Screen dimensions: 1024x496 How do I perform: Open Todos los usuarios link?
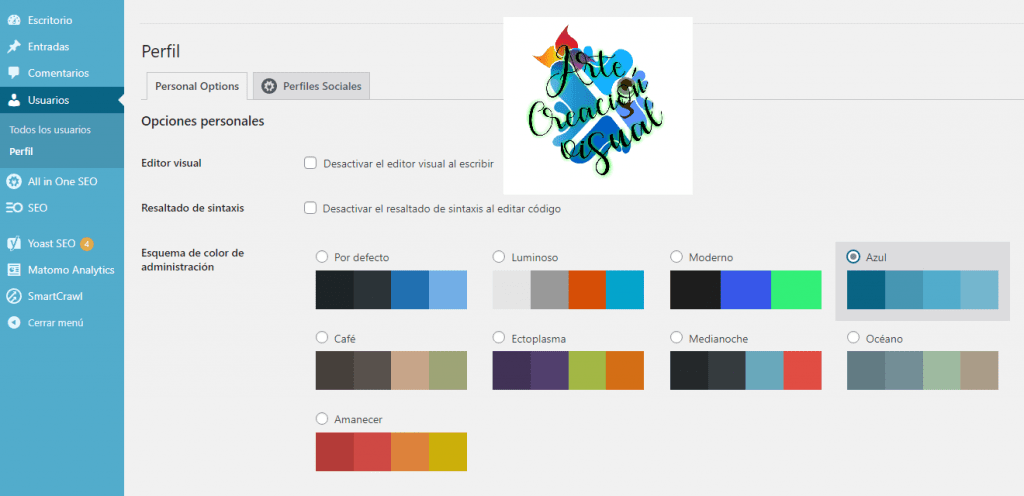pos(50,130)
